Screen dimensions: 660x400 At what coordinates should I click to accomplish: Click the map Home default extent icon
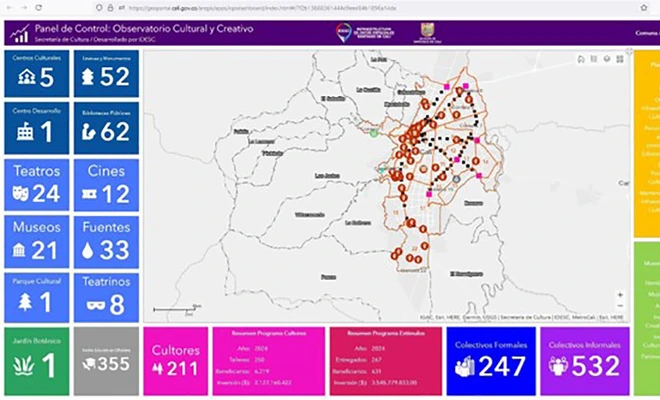tap(581, 59)
